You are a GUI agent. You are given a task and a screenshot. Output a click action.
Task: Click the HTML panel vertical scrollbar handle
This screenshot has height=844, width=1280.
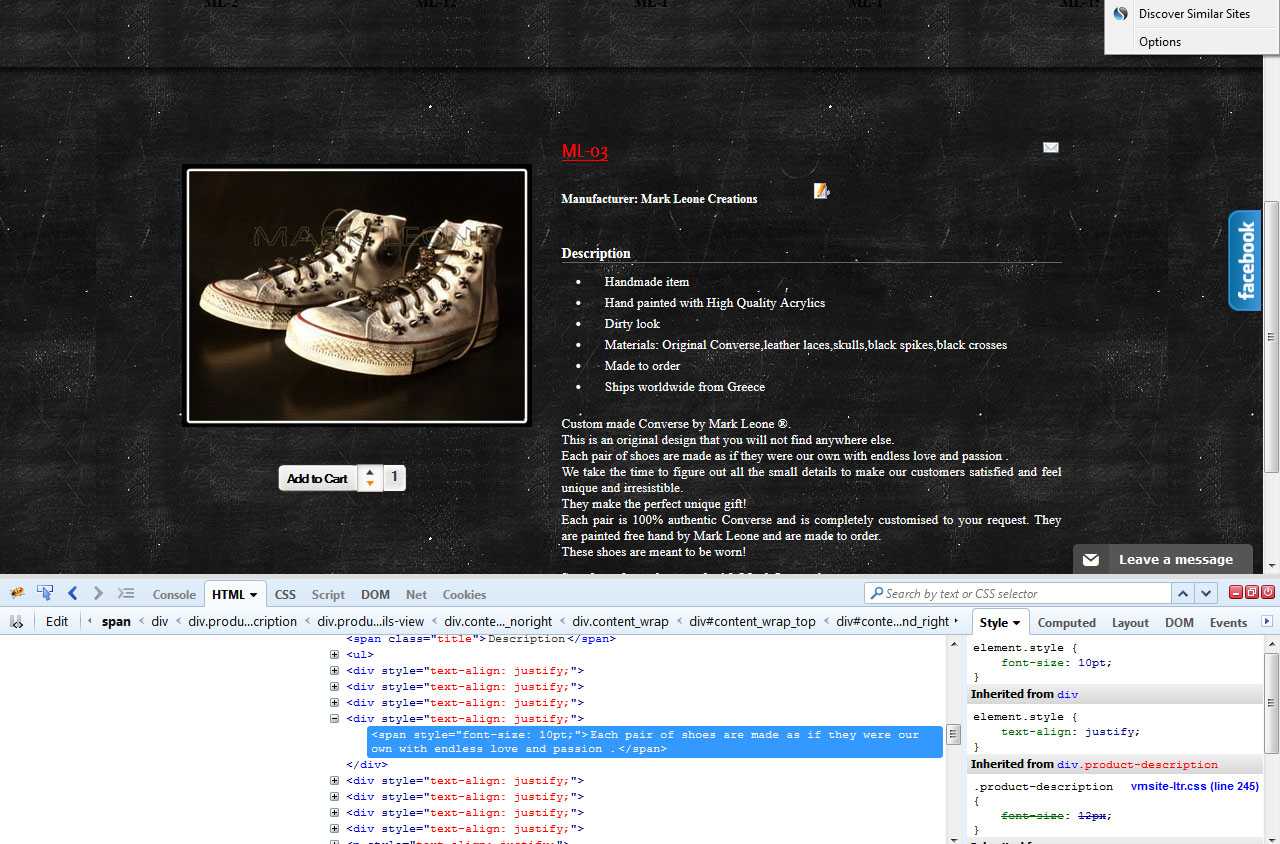[x=954, y=735]
